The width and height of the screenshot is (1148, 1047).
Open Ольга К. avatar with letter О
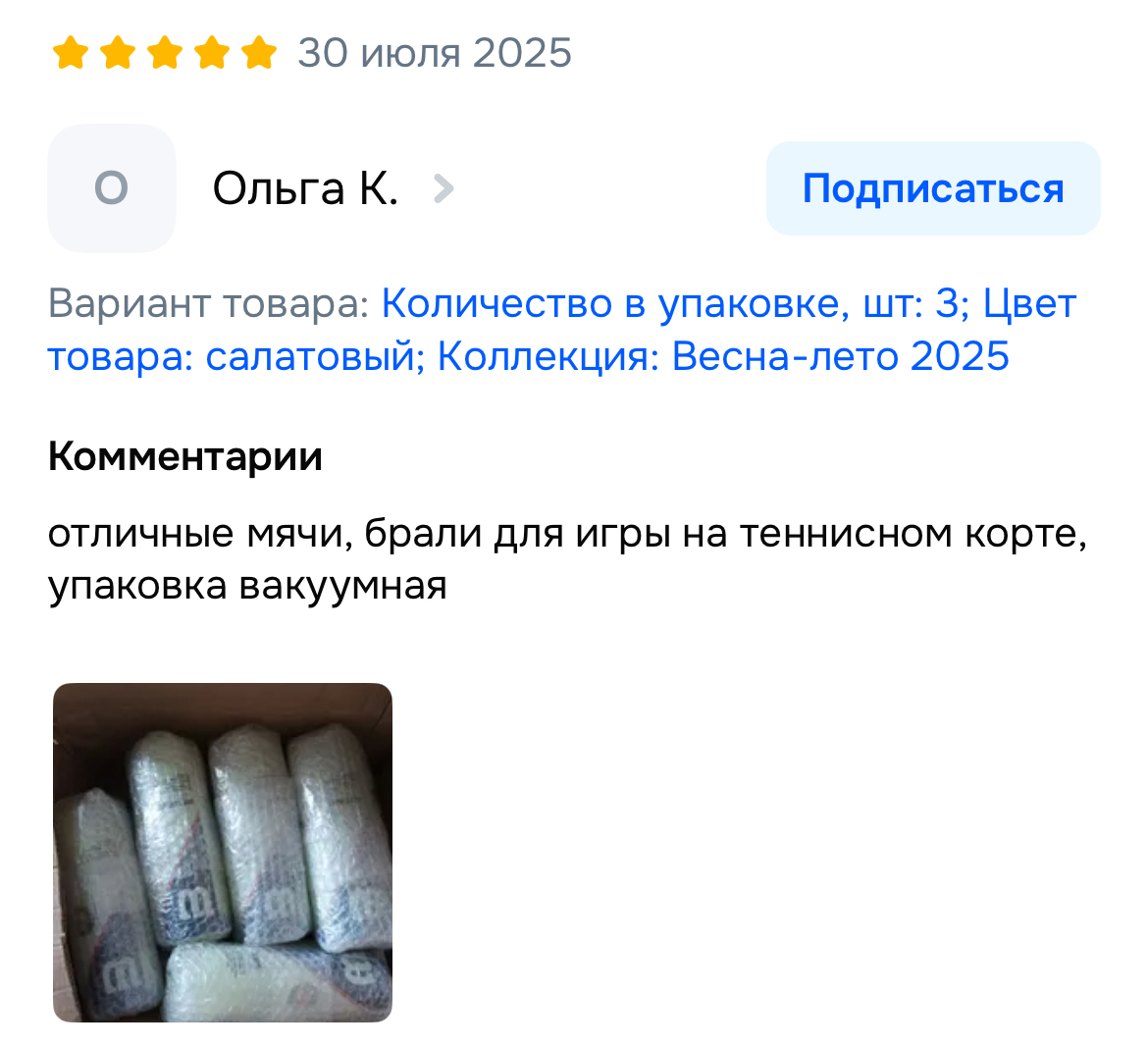tap(111, 188)
